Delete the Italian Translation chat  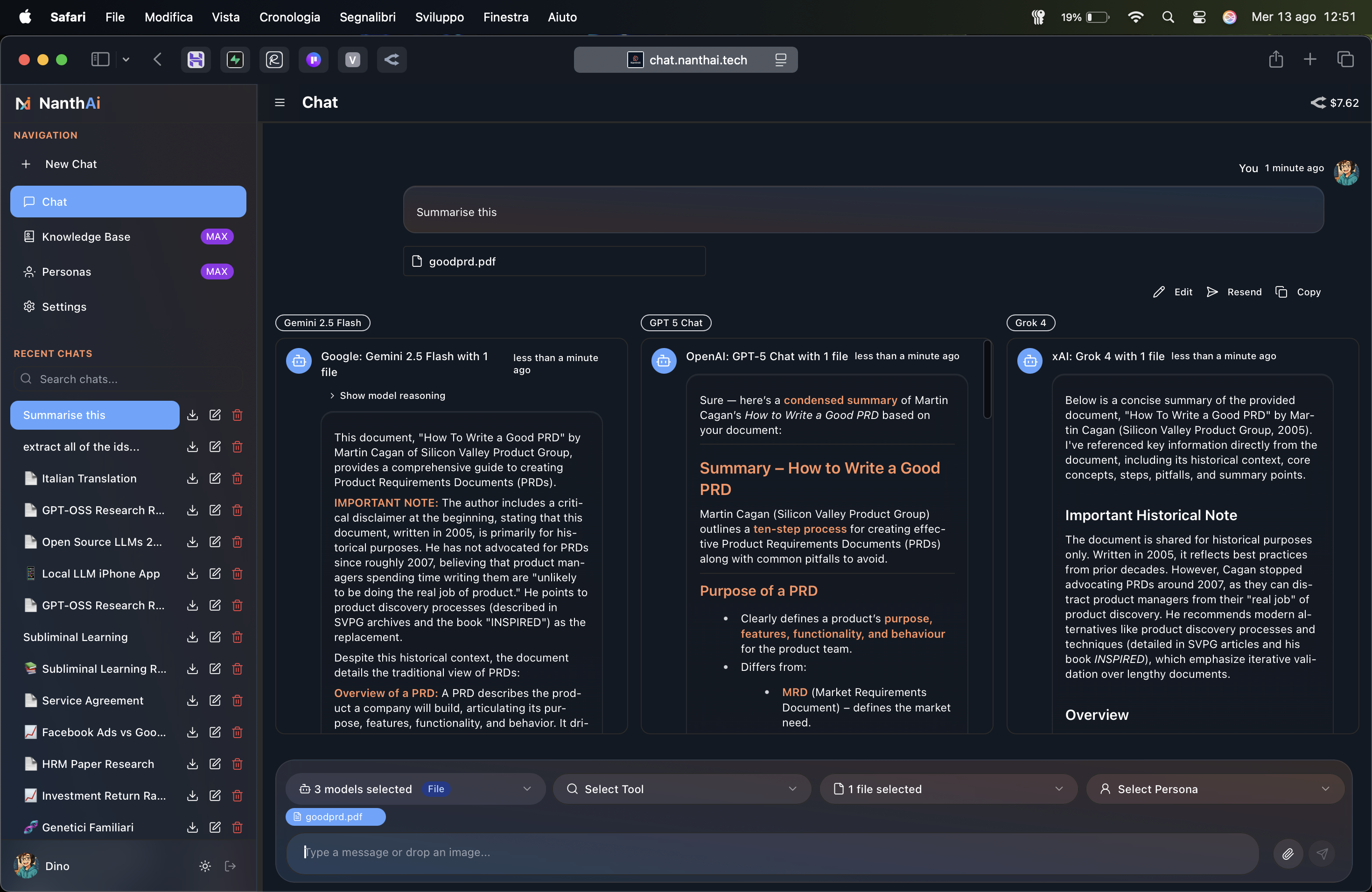(x=237, y=478)
